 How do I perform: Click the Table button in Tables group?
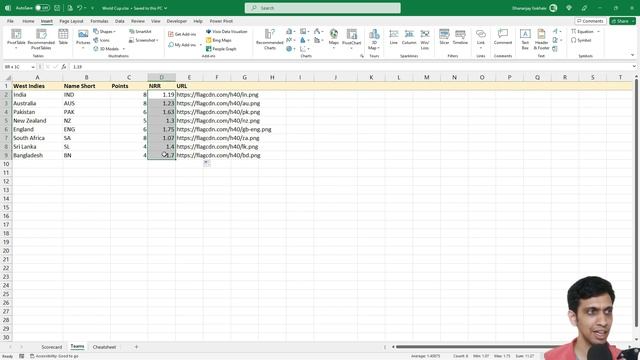pos(63,37)
